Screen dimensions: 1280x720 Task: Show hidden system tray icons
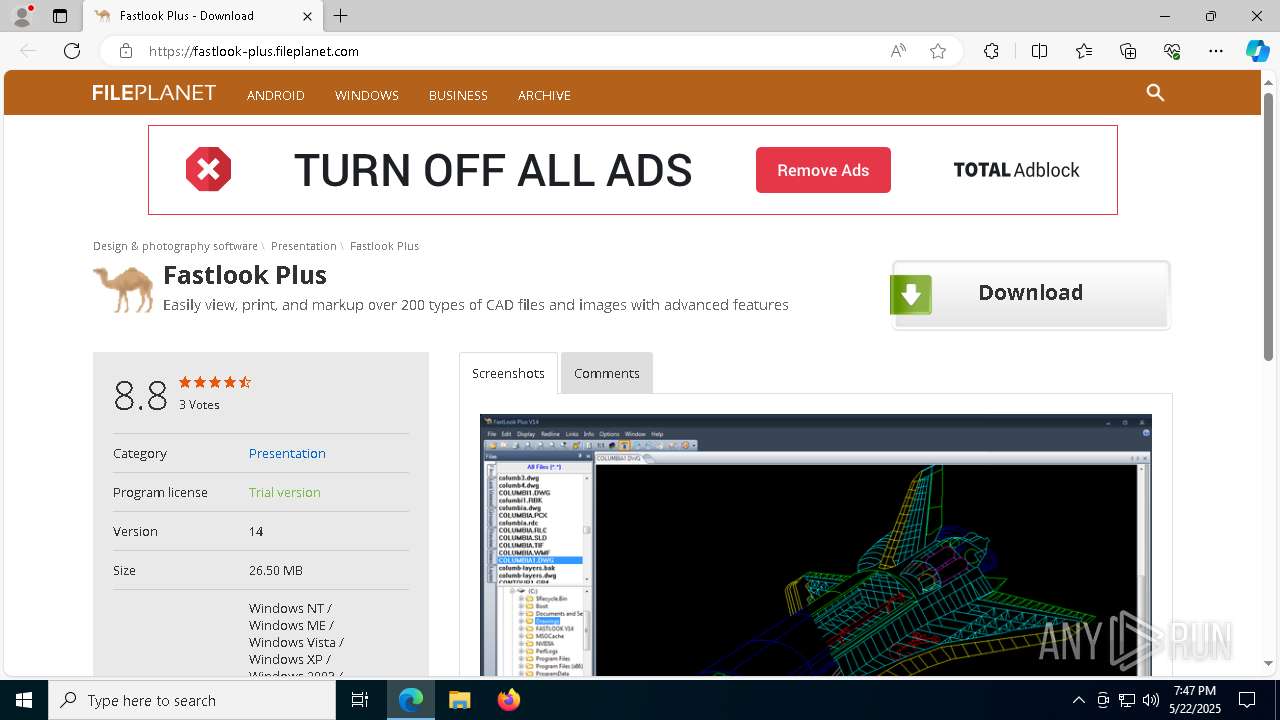(x=1078, y=700)
